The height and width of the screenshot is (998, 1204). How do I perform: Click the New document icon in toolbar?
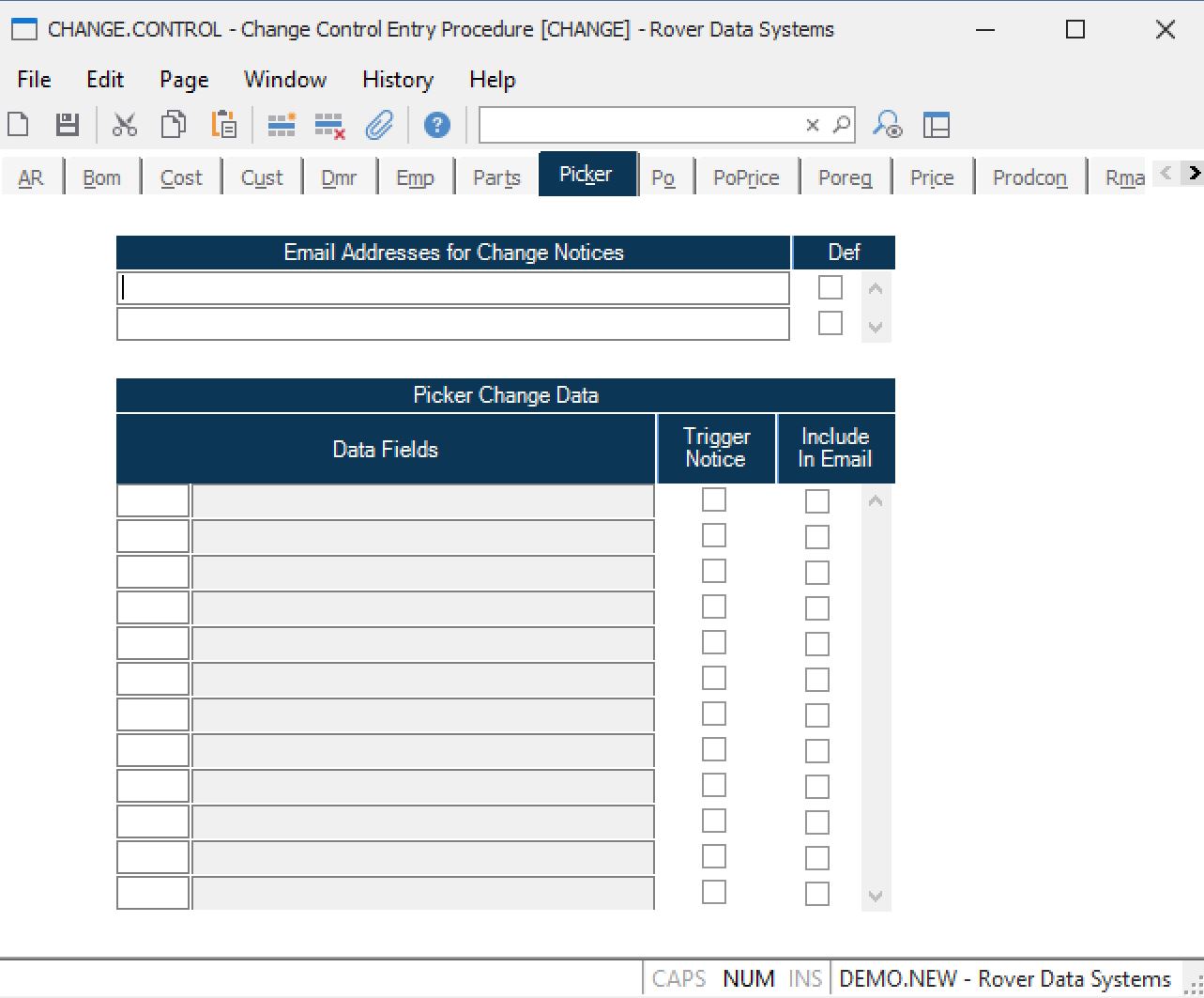19,125
